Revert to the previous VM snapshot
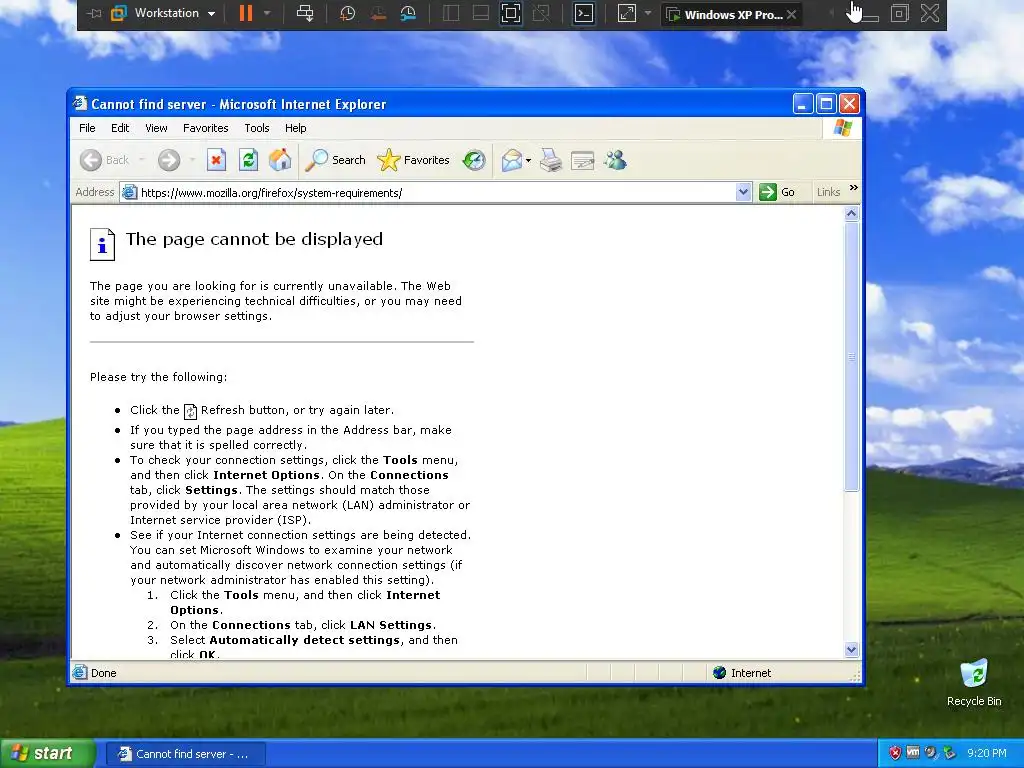 point(377,13)
